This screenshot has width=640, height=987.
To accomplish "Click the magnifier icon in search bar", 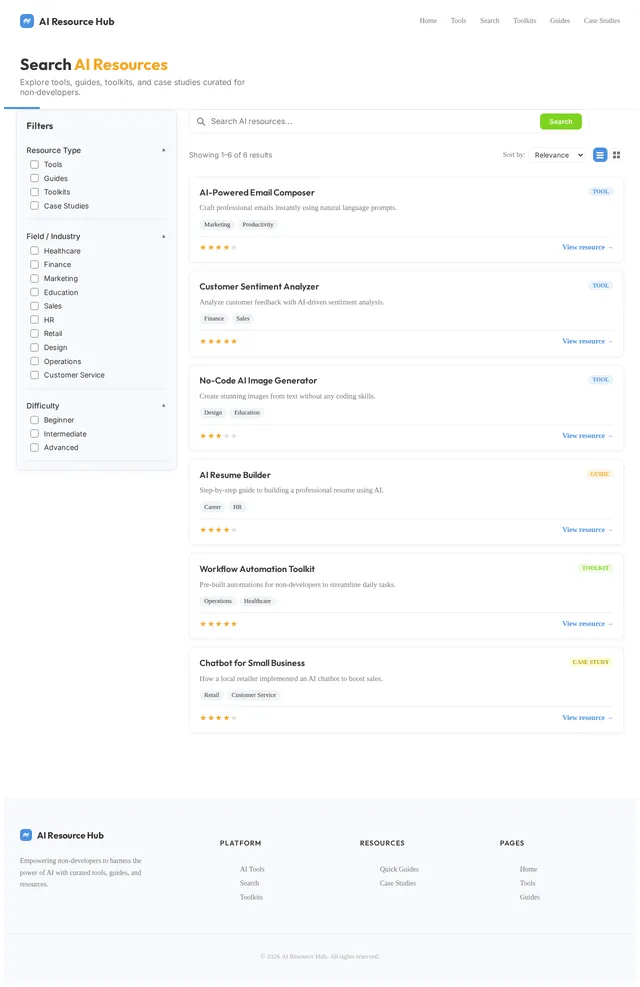I will tap(201, 121).
